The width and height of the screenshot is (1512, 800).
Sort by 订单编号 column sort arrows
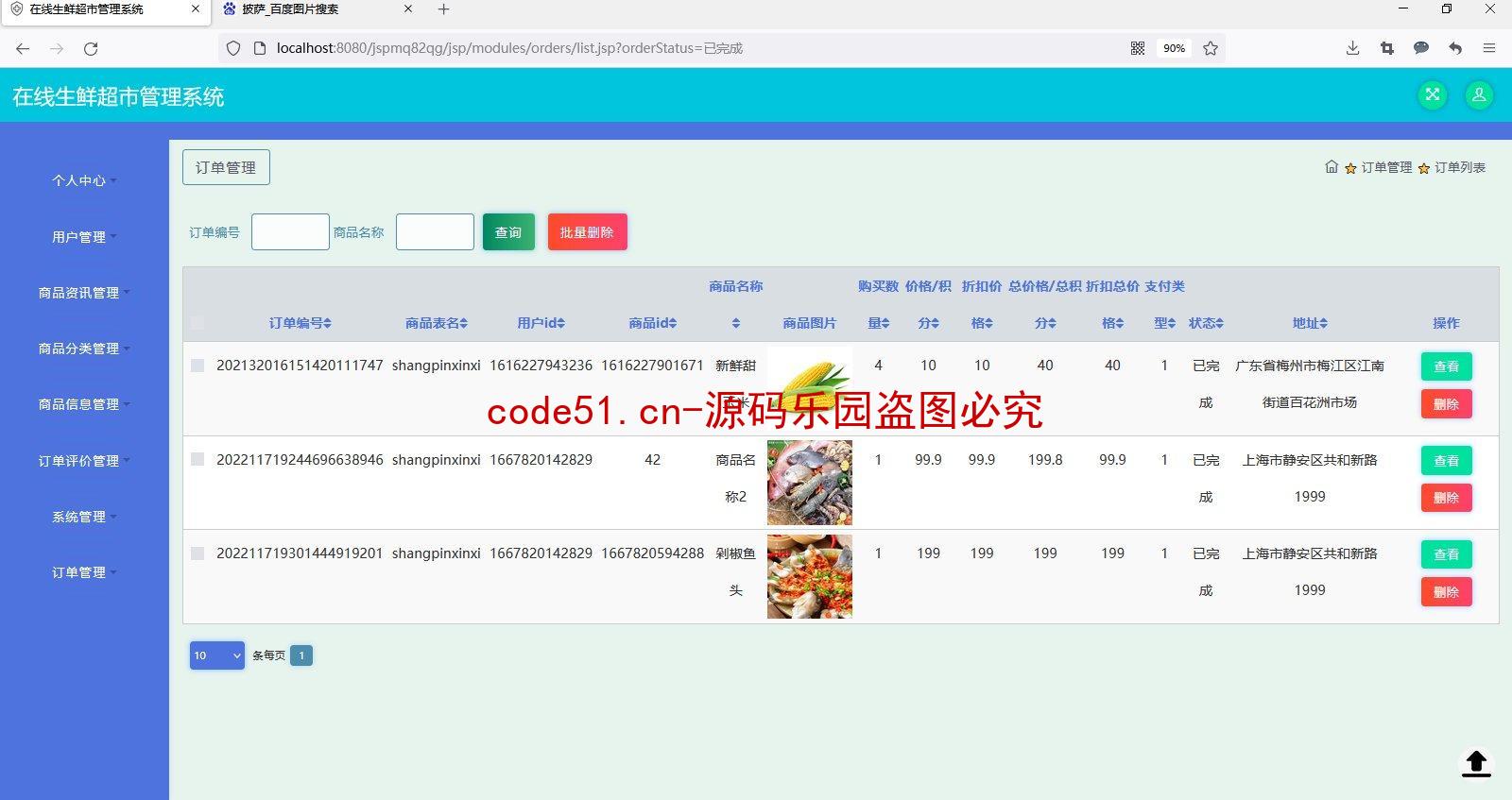click(328, 323)
